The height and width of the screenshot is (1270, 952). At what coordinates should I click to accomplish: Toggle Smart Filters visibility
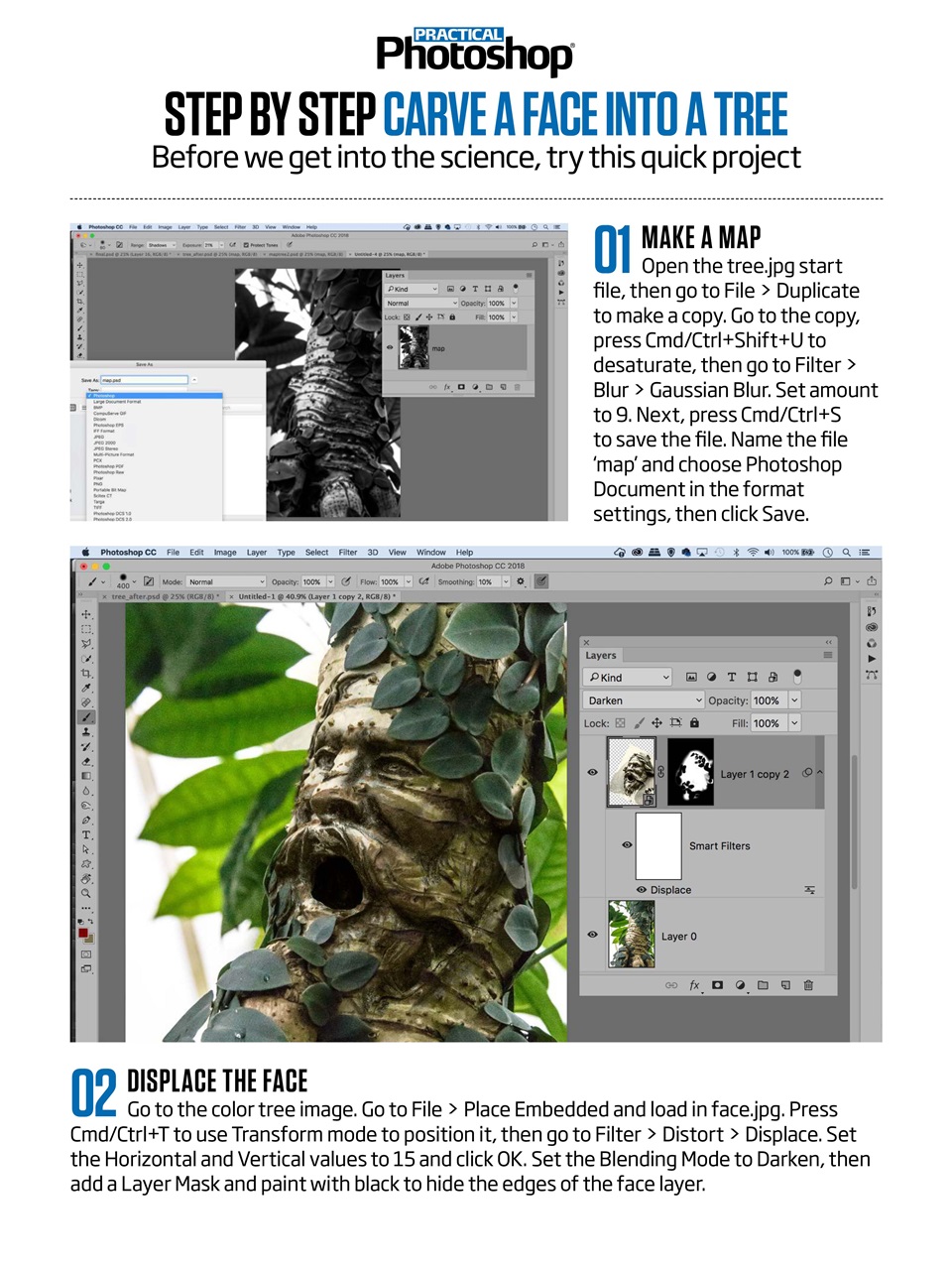[627, 845]
